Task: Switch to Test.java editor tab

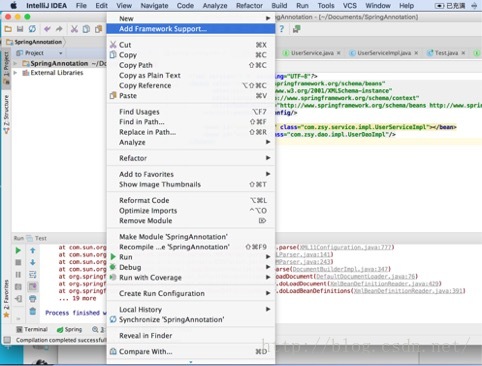Action: click(446, 53)
